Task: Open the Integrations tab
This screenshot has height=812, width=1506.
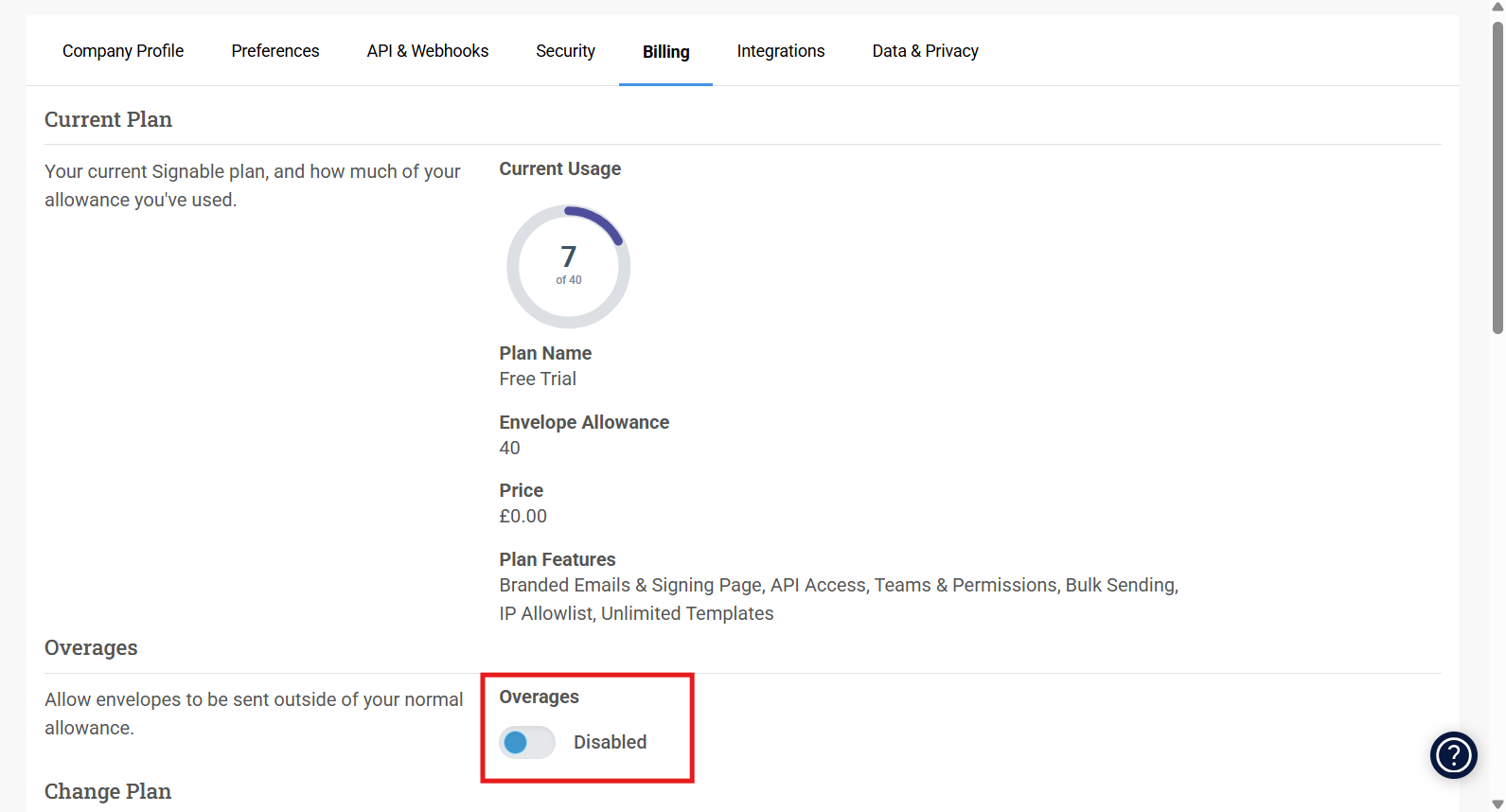Action: 781,51
